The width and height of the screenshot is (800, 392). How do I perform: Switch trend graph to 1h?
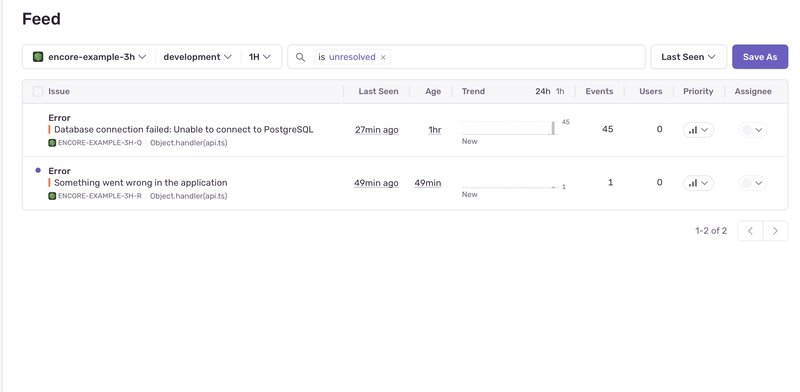(560, 91)
